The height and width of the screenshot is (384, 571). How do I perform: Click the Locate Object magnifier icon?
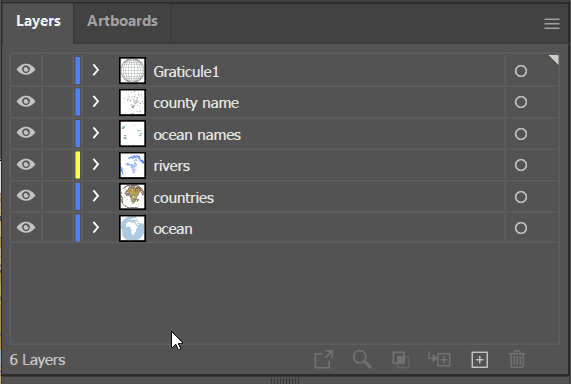pyautogui.click(x=362, y=360)
